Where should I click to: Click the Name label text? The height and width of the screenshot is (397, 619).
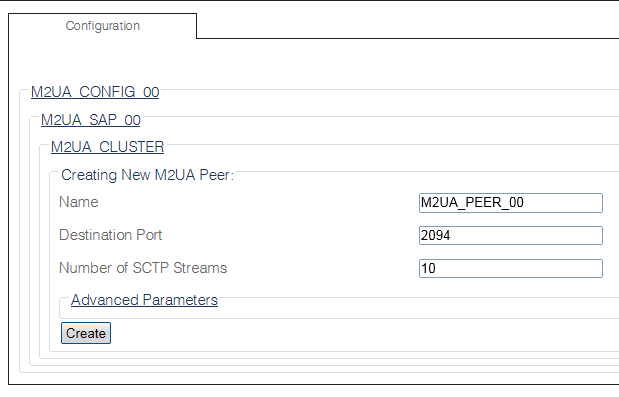coord(79,202)
